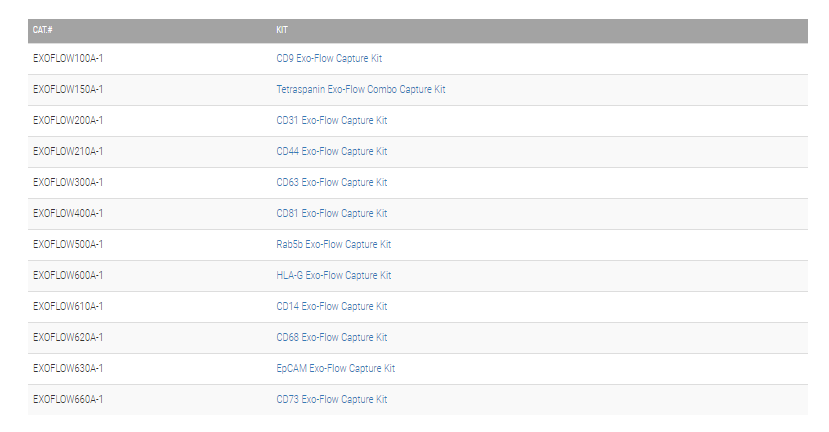
Task: Open the Rab5b Exo-Flow Capture Kit link
Action: pos(333,245)
